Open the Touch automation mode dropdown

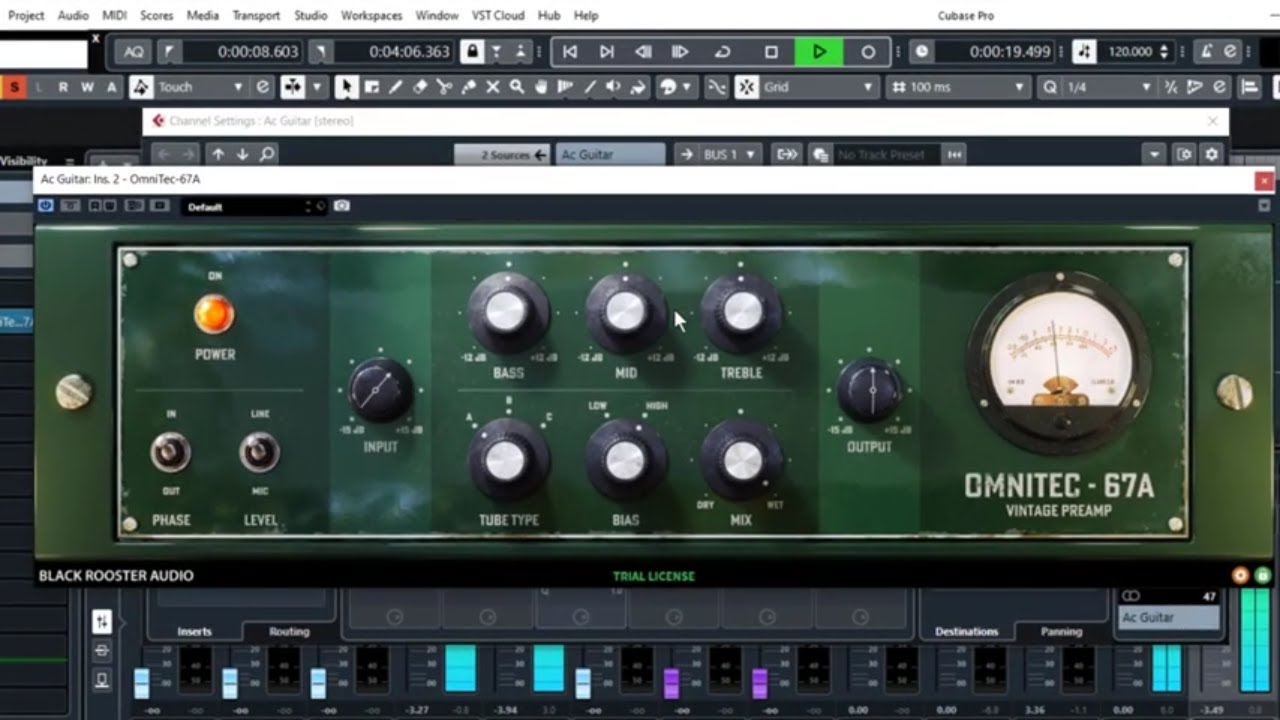click(x=199, y=87)
